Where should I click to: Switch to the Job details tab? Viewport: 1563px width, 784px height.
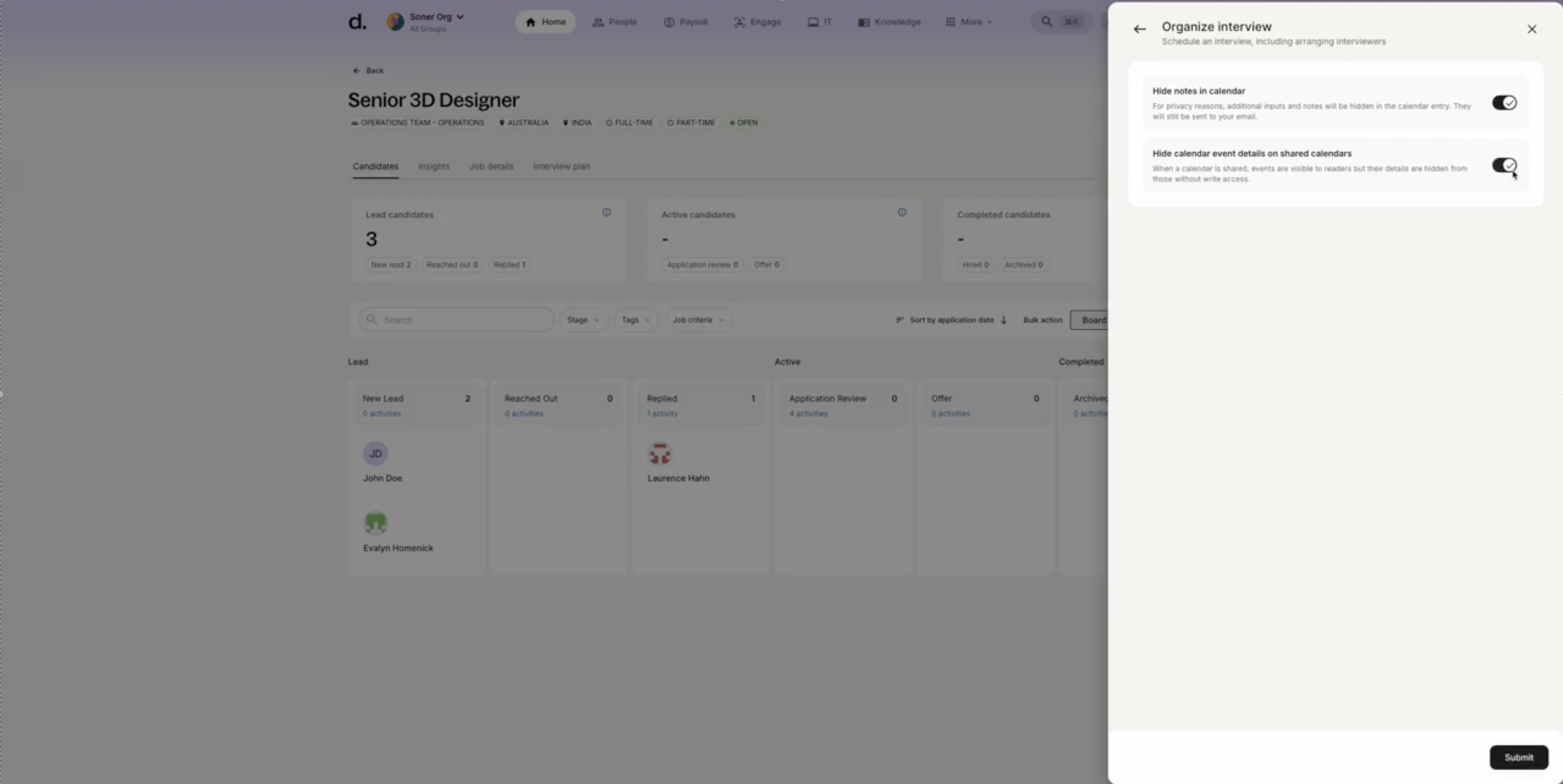492,166
